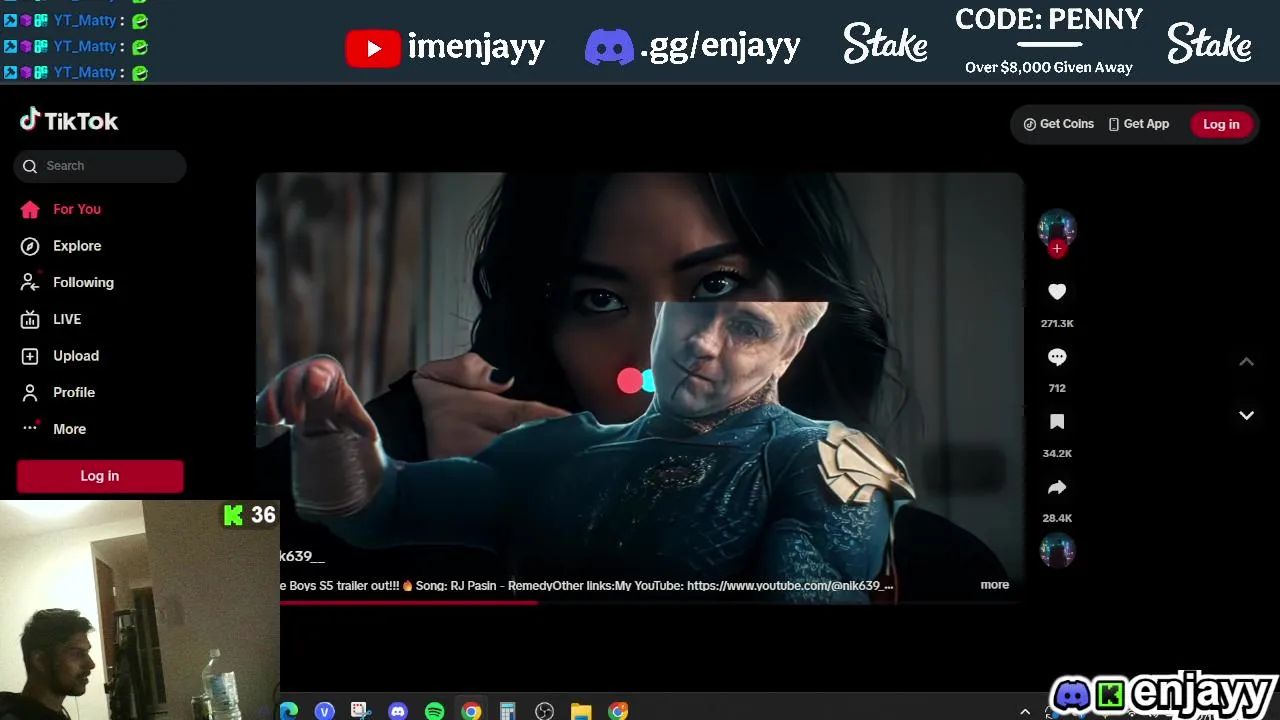Open the Profile page
This screenshot has height=720, width=1280.
coord(58,392)
